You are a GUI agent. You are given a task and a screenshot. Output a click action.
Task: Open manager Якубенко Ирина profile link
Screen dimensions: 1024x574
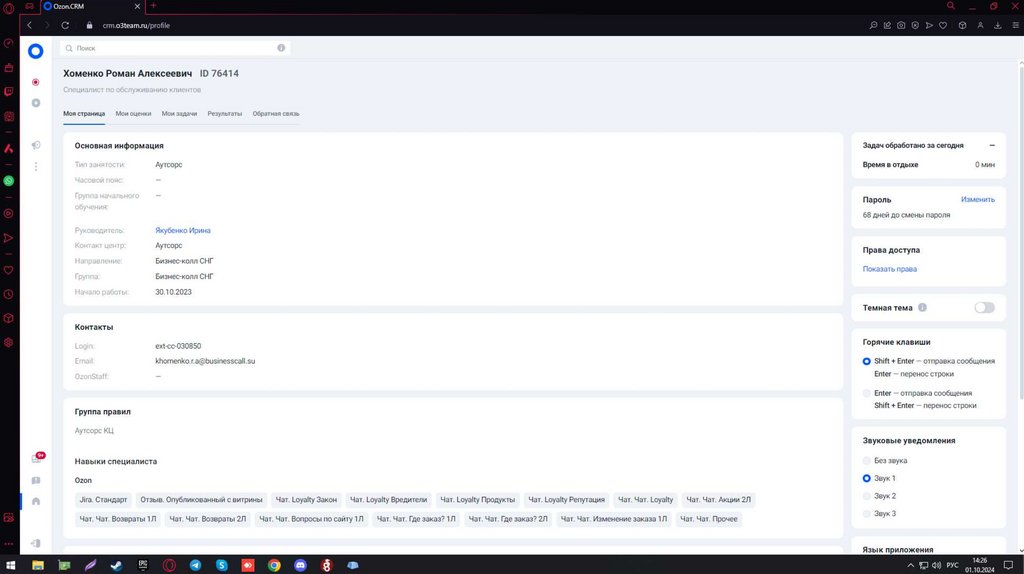pyautogui.click(x=182, y=231)
